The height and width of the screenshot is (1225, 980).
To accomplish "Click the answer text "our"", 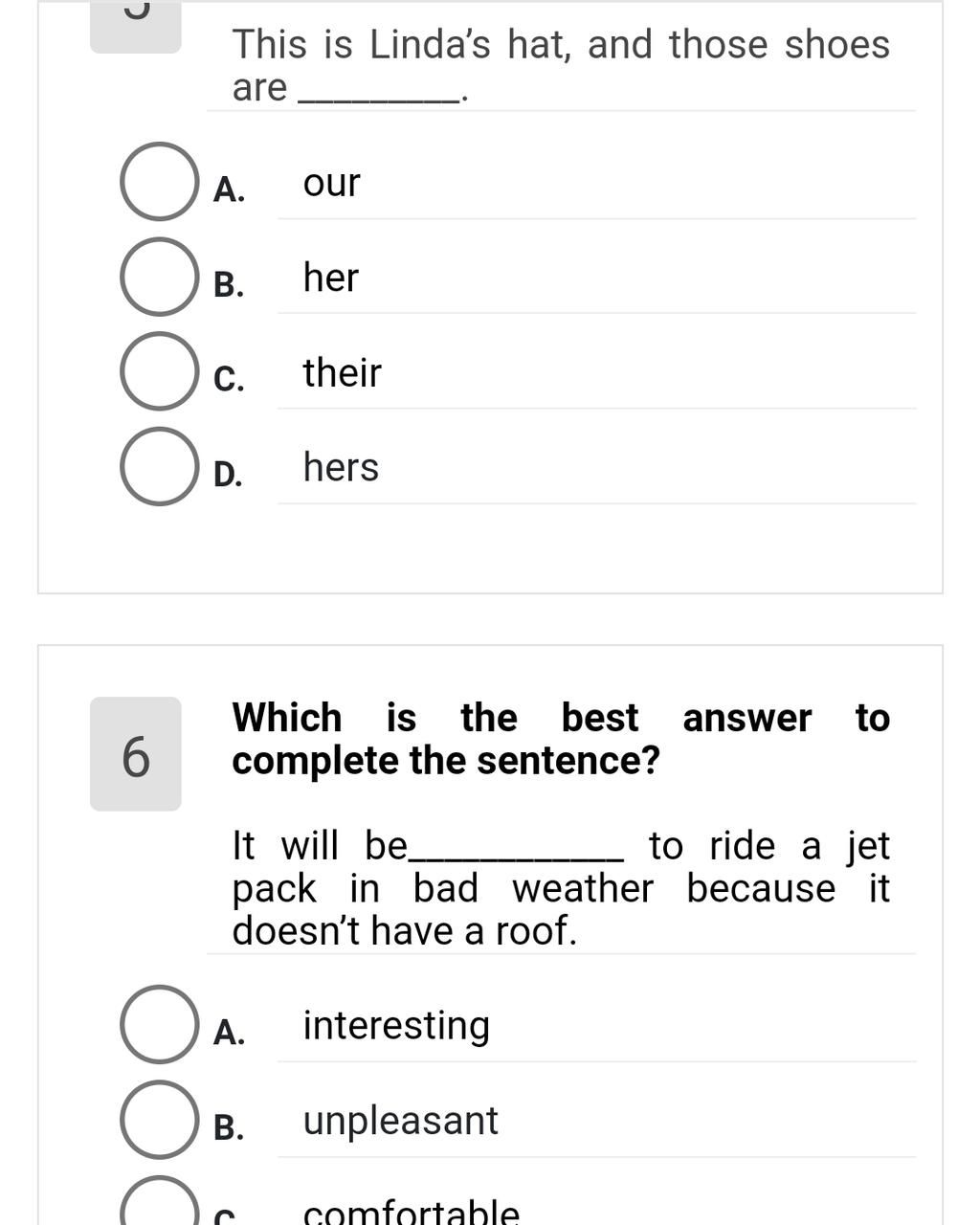I will click(331, 183).
